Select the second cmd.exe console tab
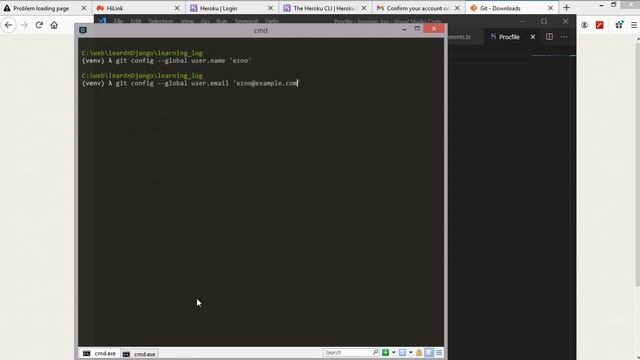This screenshot has height=360, width=640. [x=139, y=354]
